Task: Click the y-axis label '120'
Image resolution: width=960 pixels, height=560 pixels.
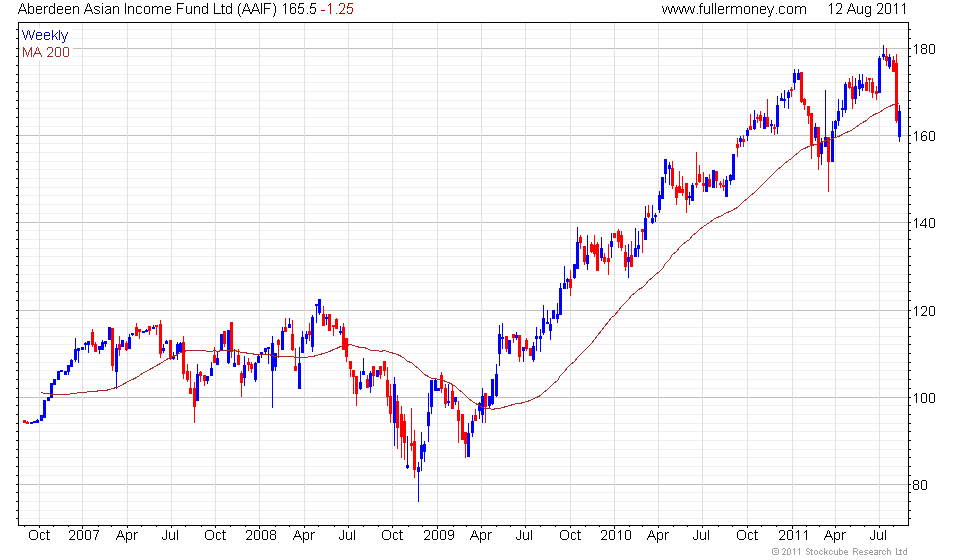Action: click(924, 311)
